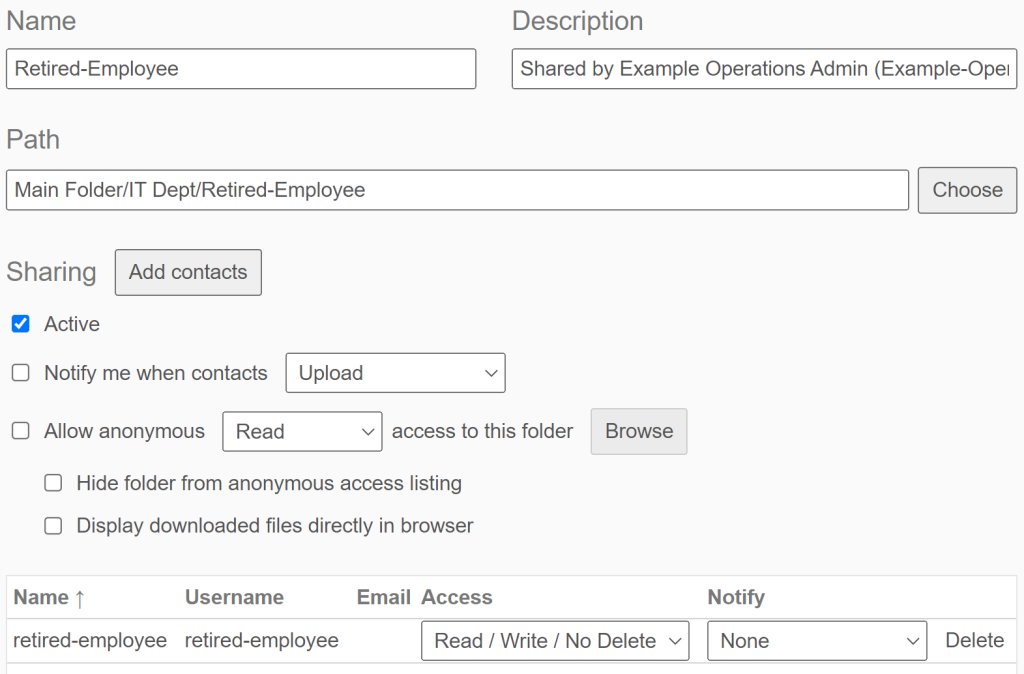Open the anonymous access Read dropdown
This screenshot has height=674, width=1024.
click(x=302, y=431)
